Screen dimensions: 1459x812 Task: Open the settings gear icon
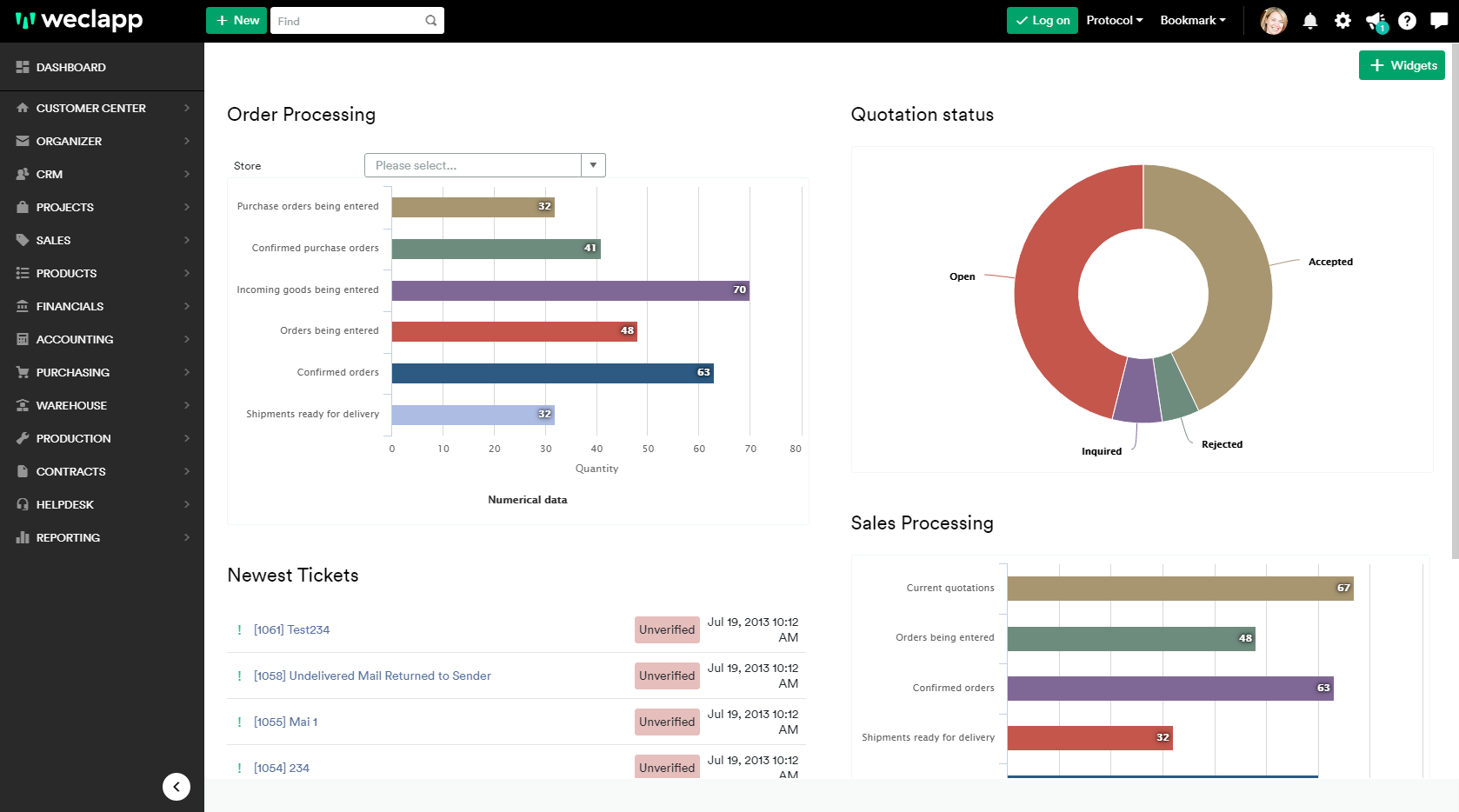pos(1342,21)
